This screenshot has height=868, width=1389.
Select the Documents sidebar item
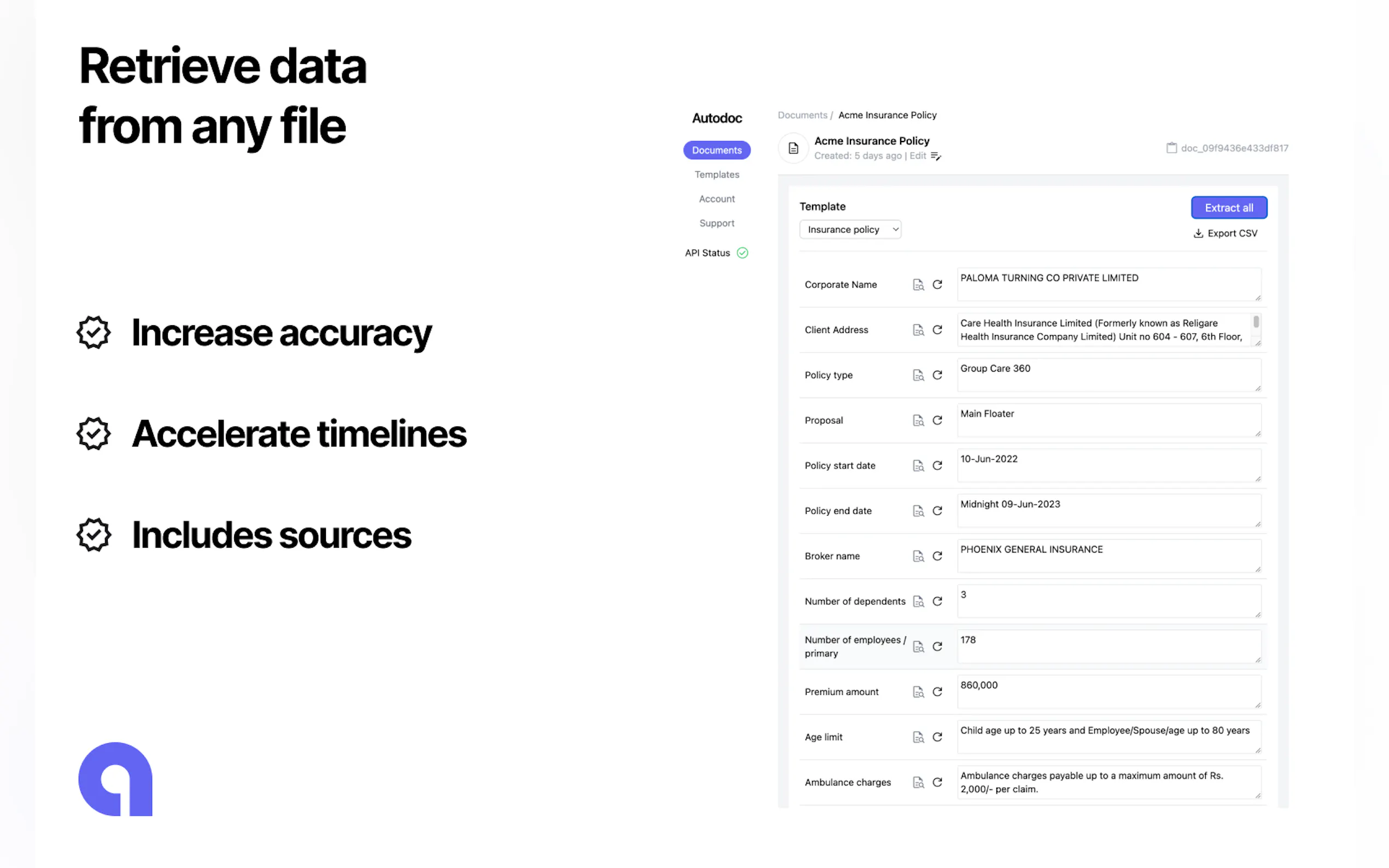pos(716,150)
